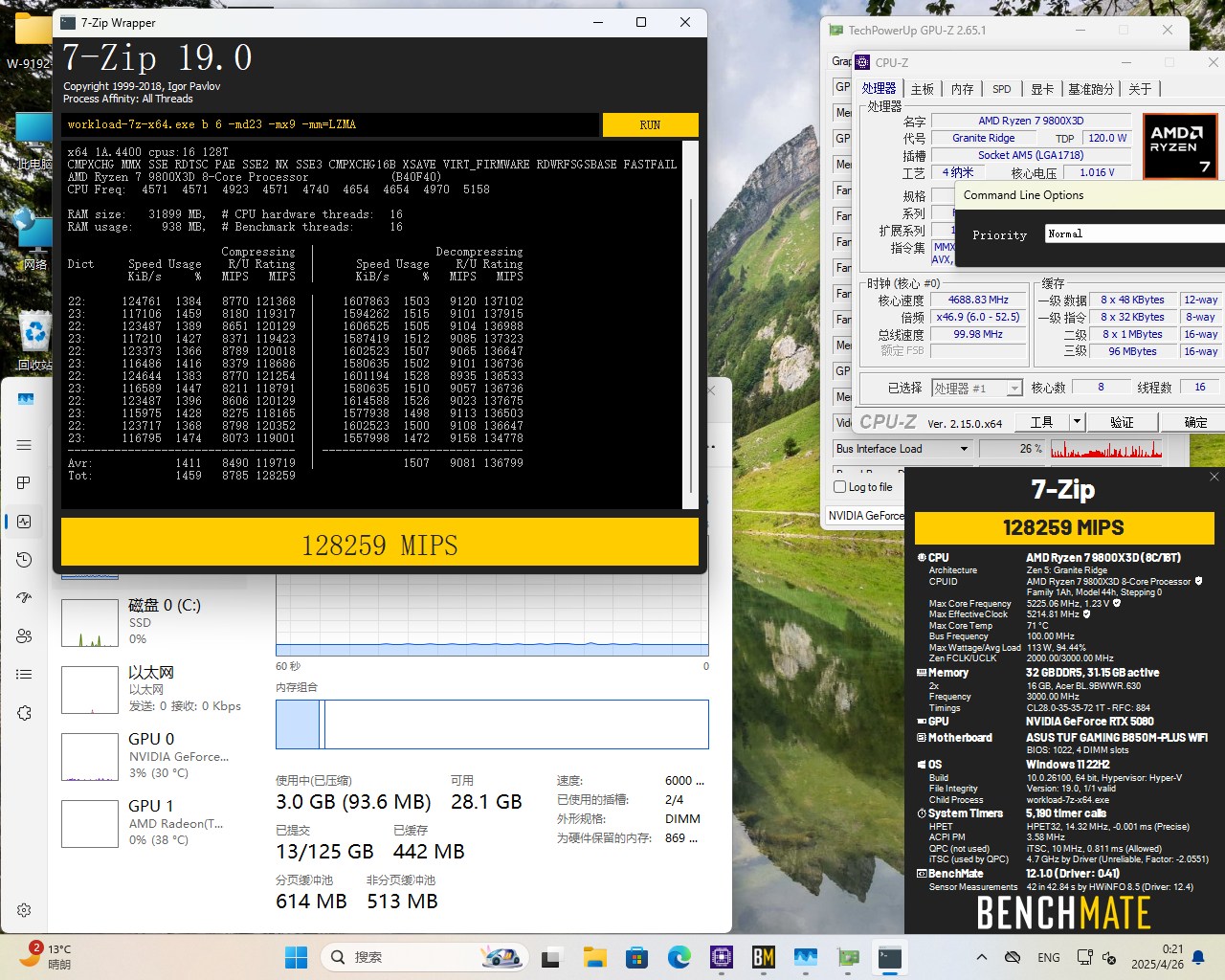Click the Windows Start button
The image size is (1225, 980).
297,957
